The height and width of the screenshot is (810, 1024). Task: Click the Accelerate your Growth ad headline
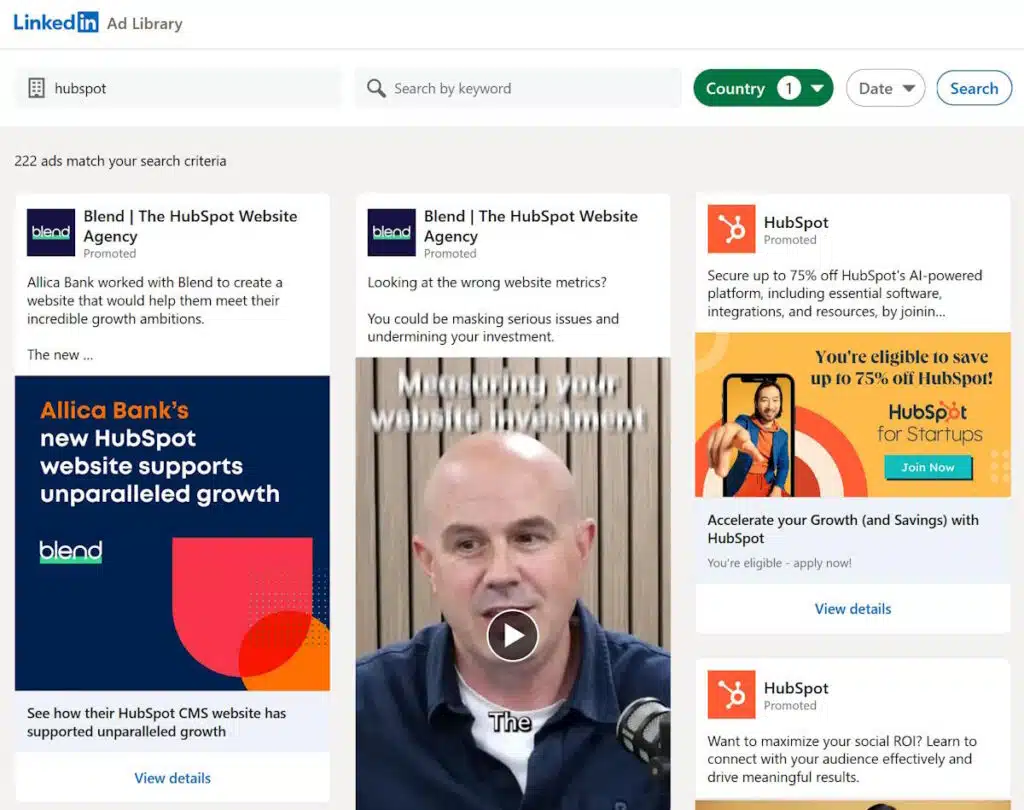[842, 529]
